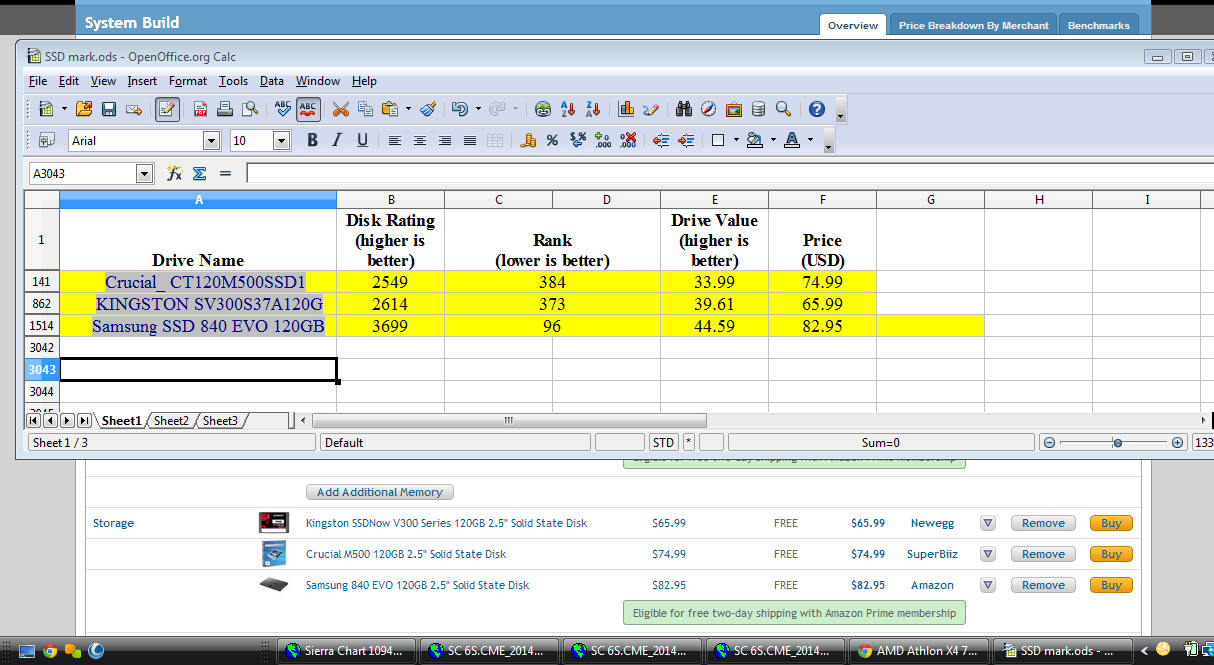Show Draw Functions icon
1214x665 pixels.
click(x=651, y=109)
